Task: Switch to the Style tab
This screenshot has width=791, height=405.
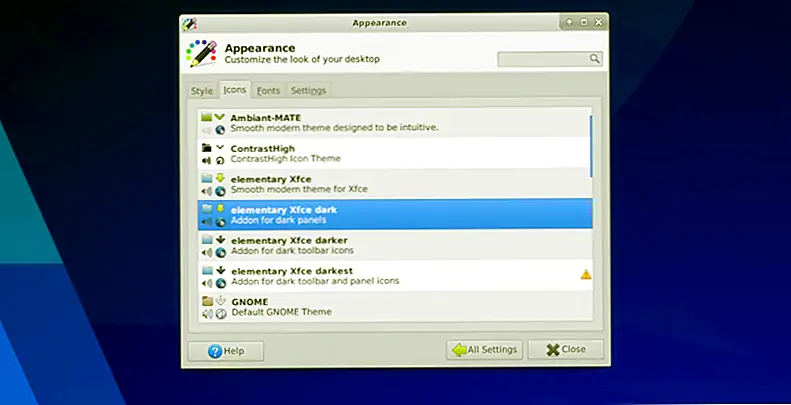Action: click(202, 91)
